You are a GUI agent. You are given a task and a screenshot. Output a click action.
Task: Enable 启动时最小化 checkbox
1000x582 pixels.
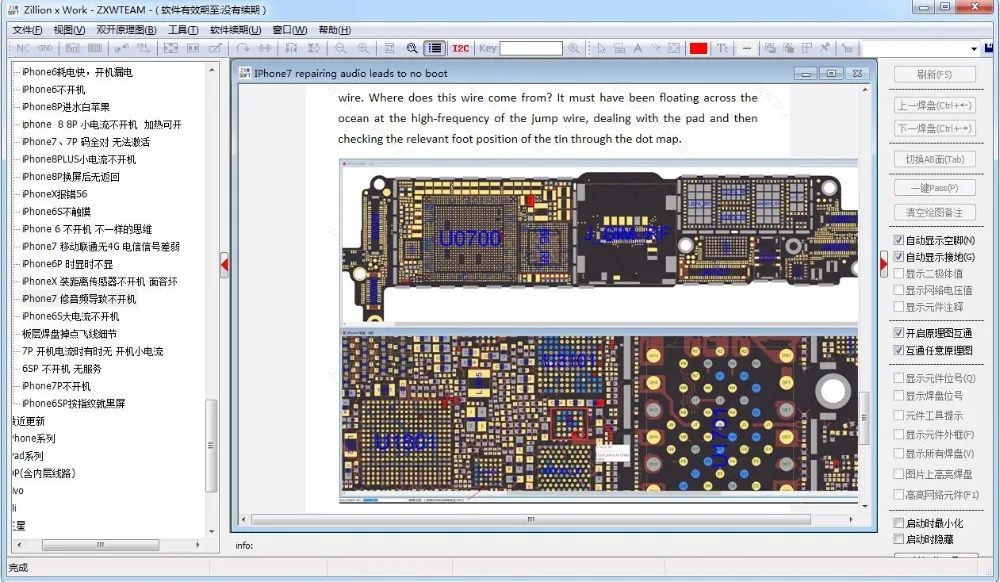pyautogui.click(x=899, y=523)
